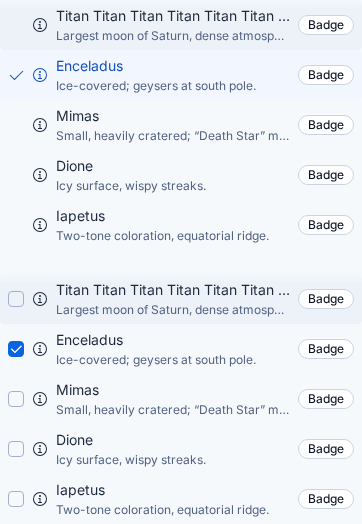Click info icon beside Titan in checkbox list

[40, 299]
